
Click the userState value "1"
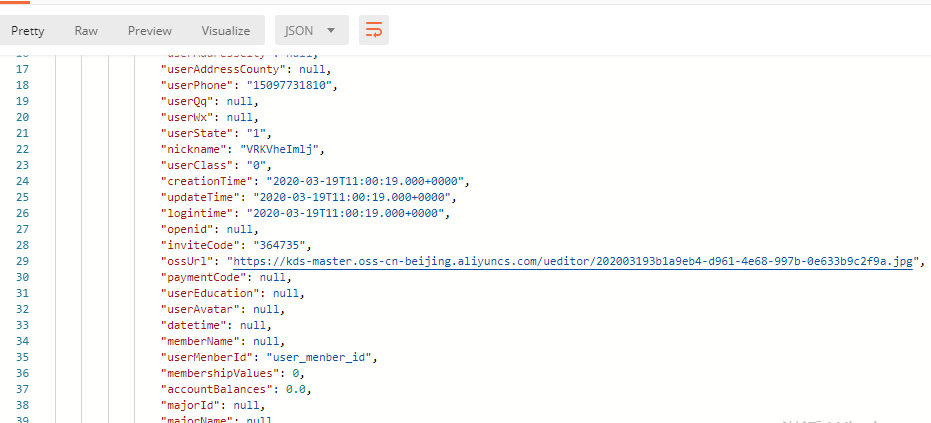[262, 133]
